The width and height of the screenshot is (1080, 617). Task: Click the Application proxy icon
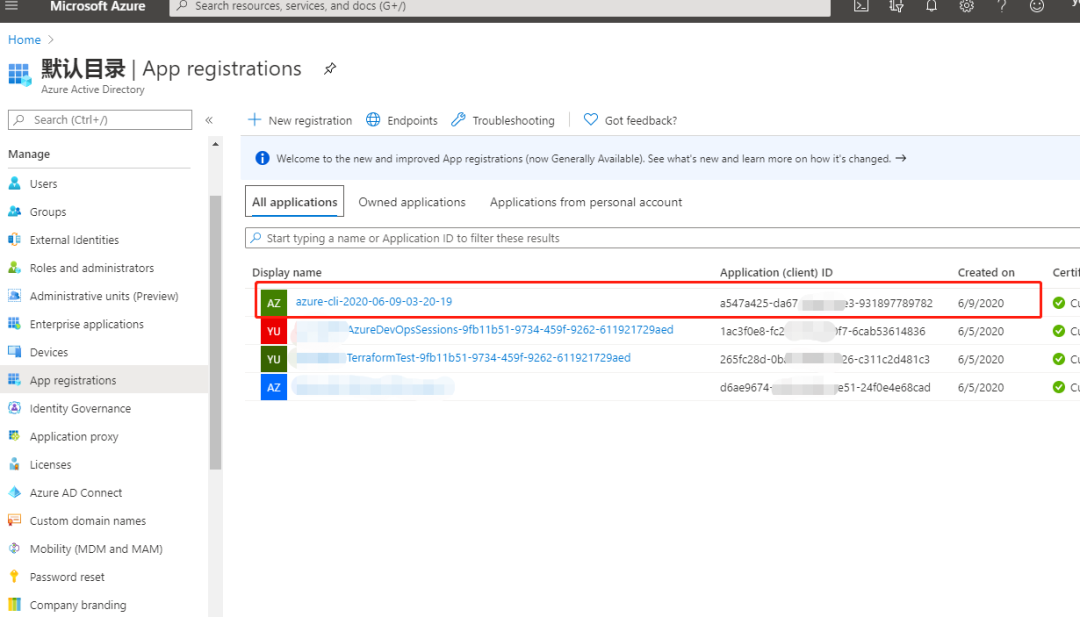(14, 436)
